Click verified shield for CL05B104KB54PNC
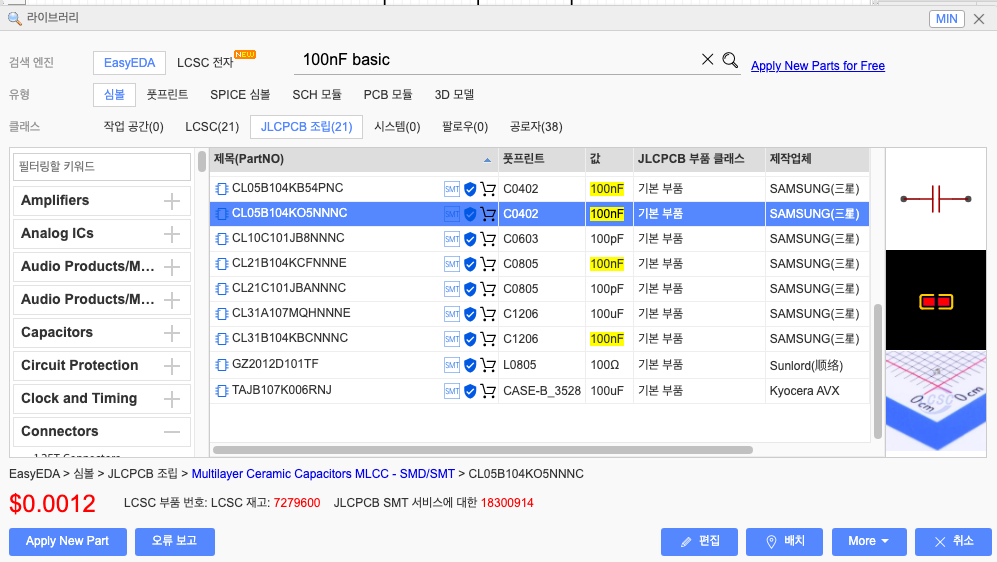Image resolution: width=997 pixels, height=562 pixels. (470, 189)
